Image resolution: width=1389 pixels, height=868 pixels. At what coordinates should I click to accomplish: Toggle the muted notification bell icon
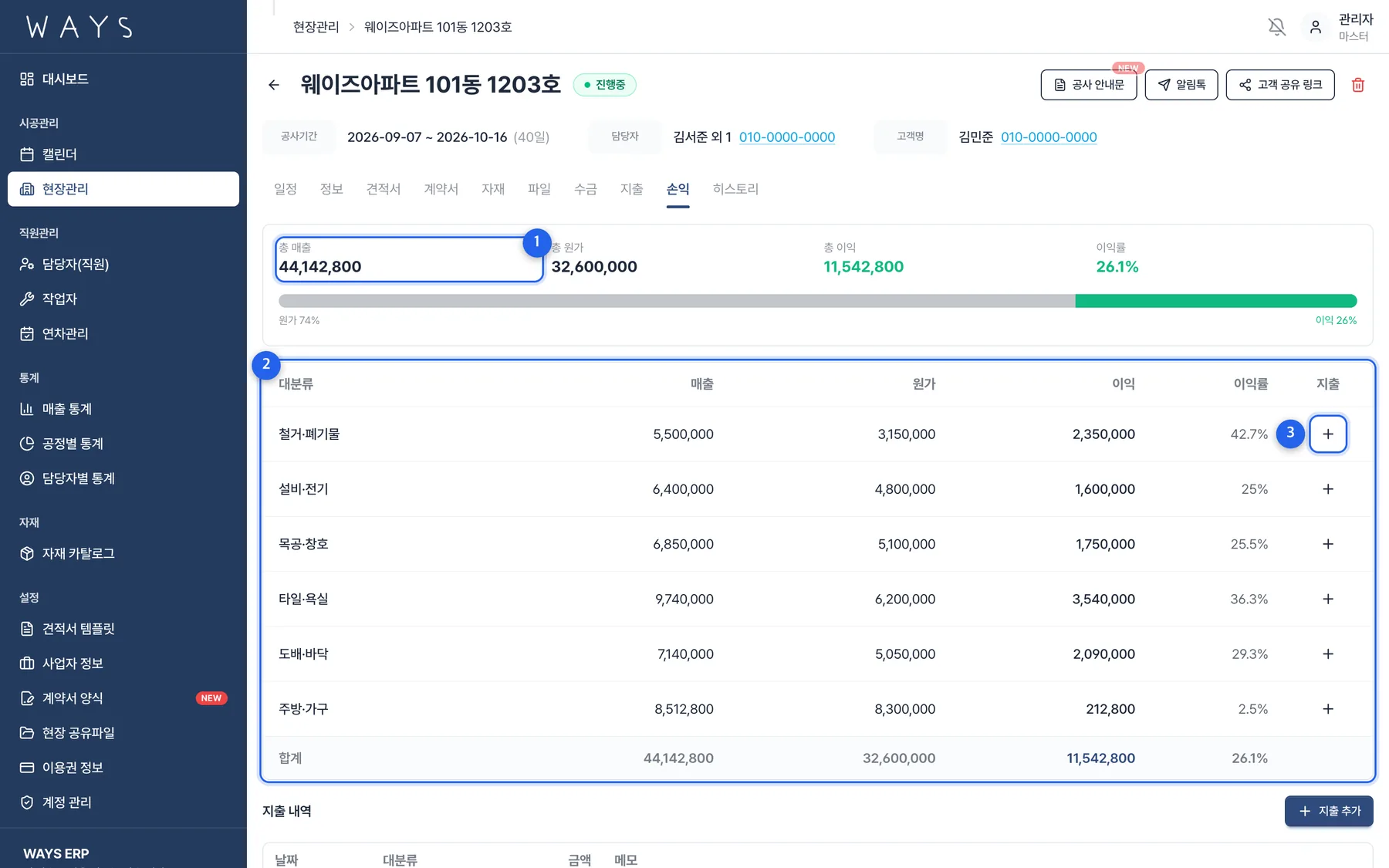pos(1277,27)
